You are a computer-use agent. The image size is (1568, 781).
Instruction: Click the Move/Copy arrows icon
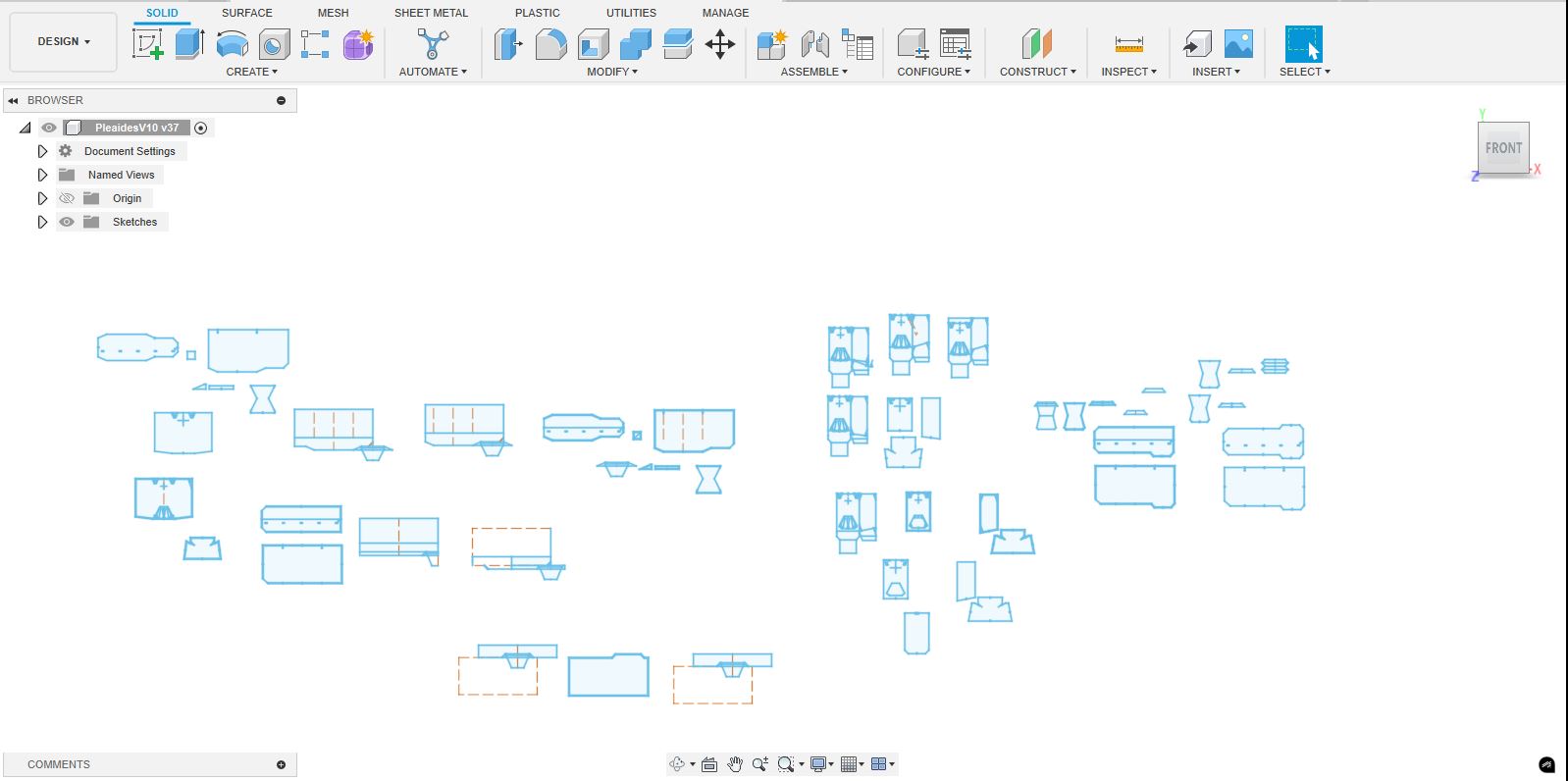720,44
